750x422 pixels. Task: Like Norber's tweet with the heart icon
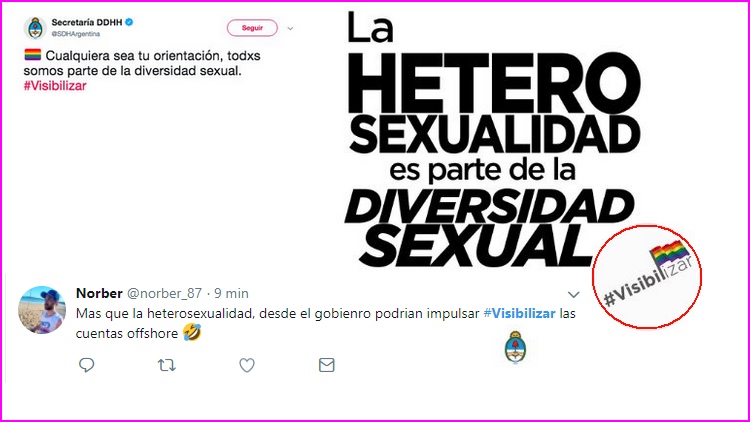tap(247, 365)
